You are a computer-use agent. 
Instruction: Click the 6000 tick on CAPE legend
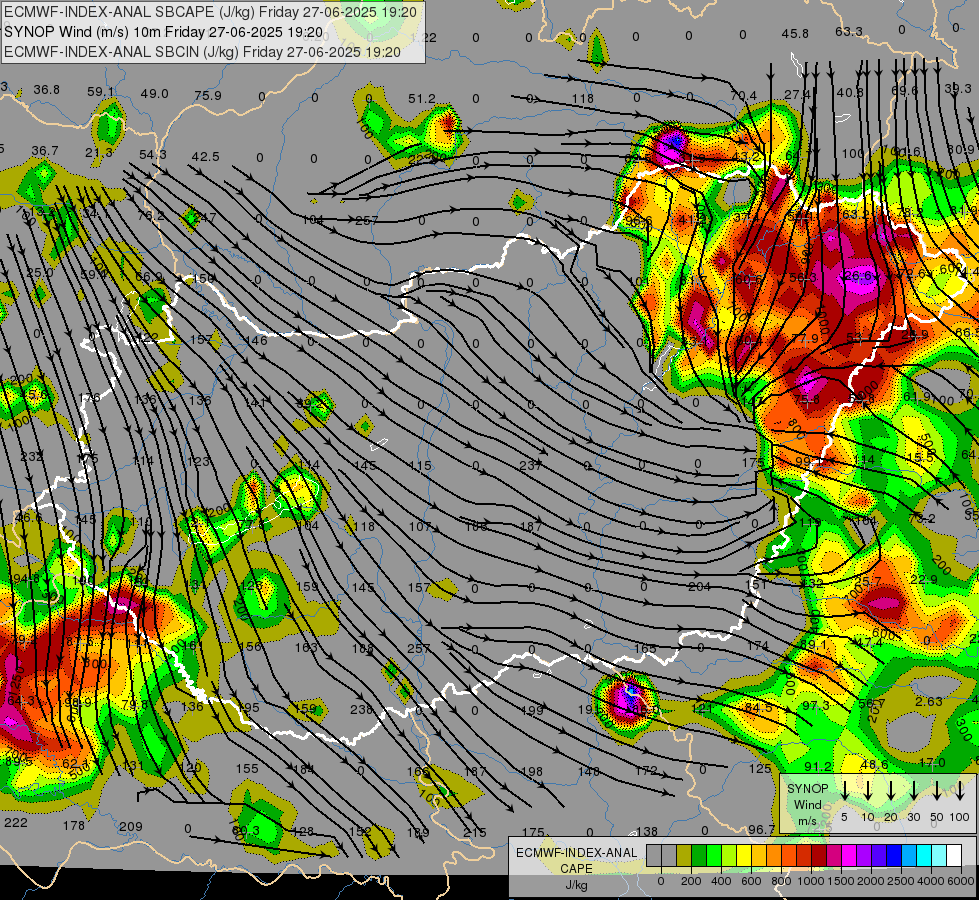click(x=961, y=881)
